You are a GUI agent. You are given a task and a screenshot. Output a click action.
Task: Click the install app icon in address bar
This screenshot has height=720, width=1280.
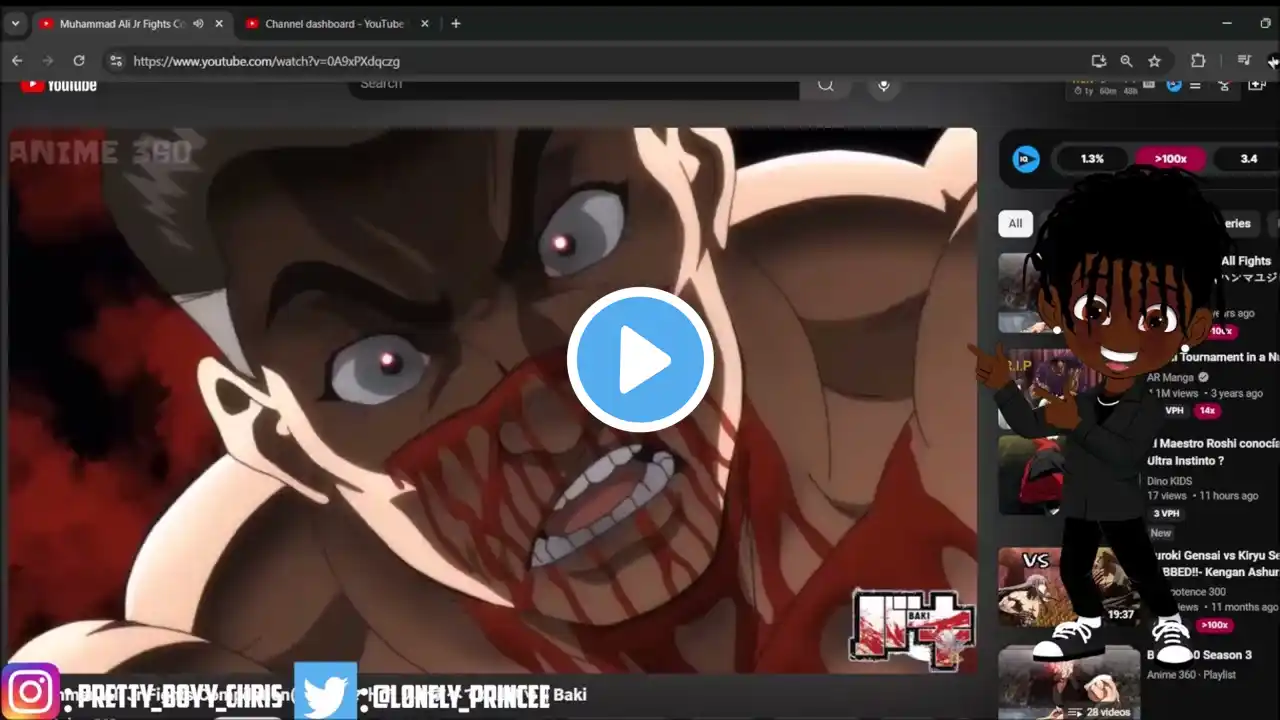click(1099, 61)
